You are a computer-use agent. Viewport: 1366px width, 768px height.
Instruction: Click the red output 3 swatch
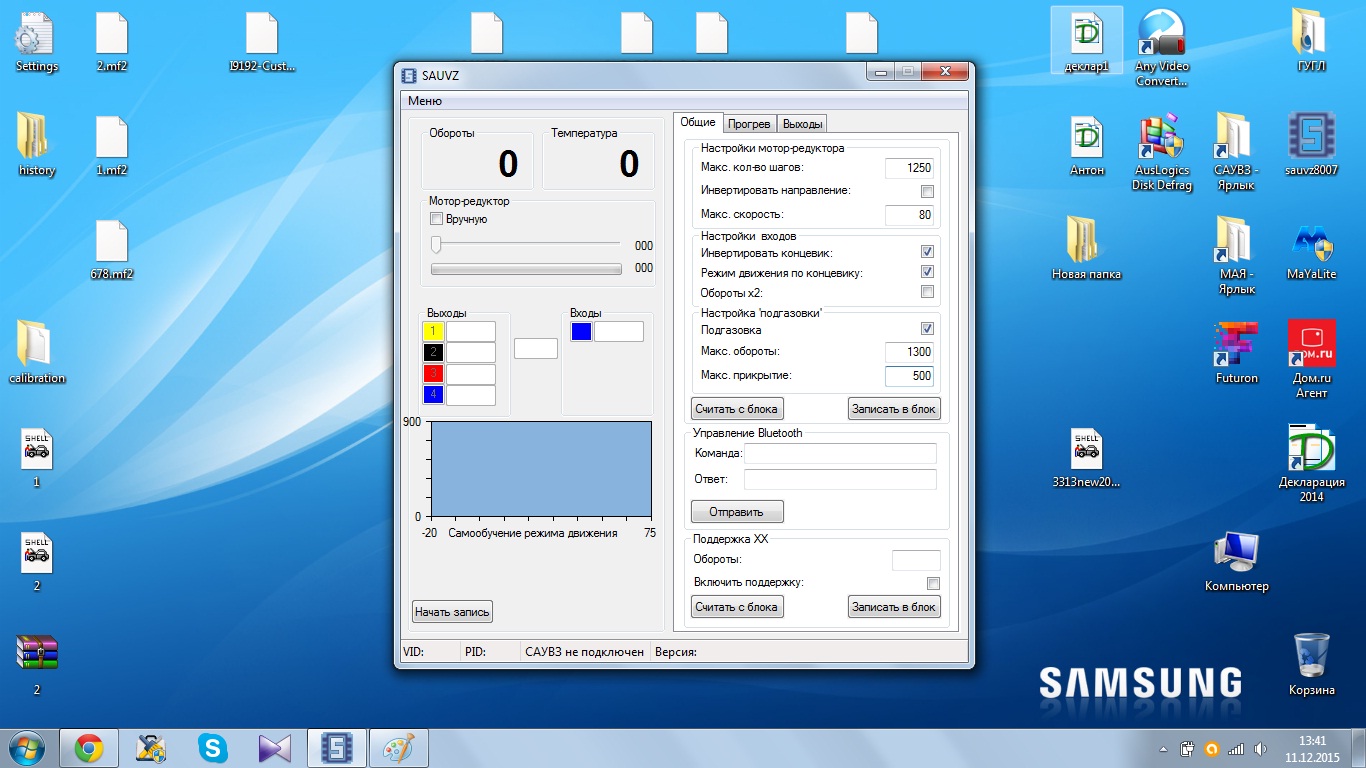click(433, 373)
